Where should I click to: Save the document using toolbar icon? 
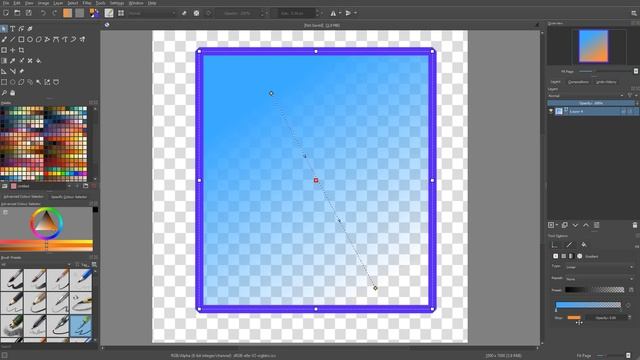click(x=29, y=13)
